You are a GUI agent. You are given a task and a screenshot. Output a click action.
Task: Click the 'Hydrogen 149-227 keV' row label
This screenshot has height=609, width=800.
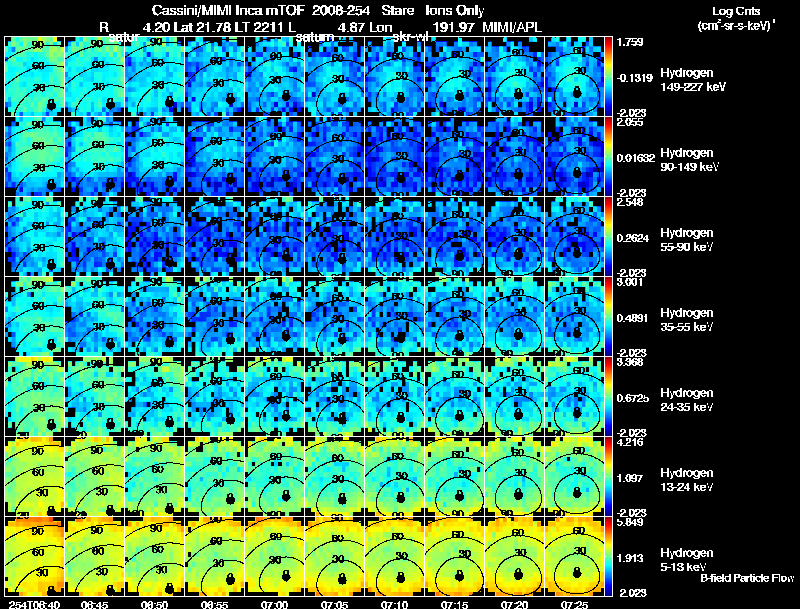pyautogui.click(x=693, y=80)
